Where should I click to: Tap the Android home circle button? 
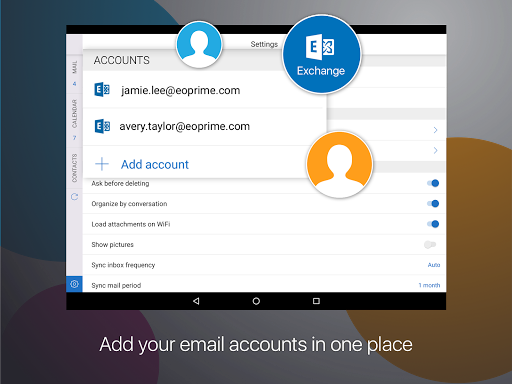(x=256, y=301)
